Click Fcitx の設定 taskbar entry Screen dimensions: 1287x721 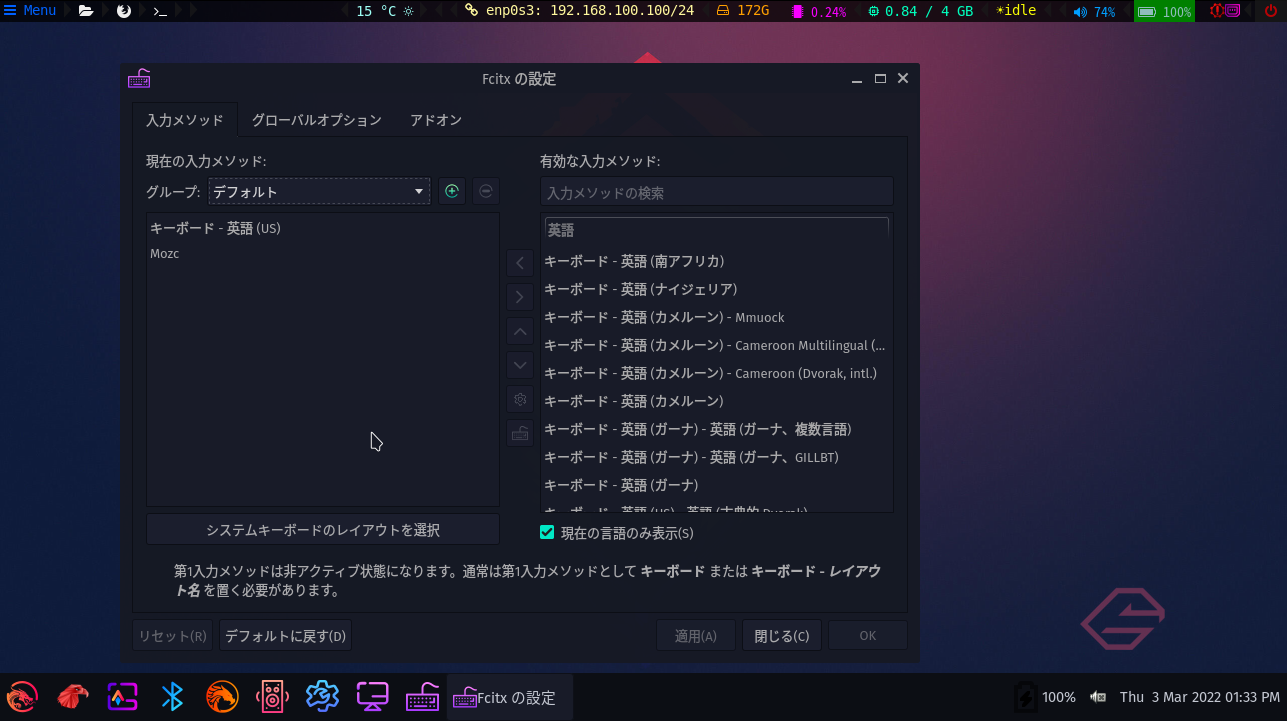510,697
